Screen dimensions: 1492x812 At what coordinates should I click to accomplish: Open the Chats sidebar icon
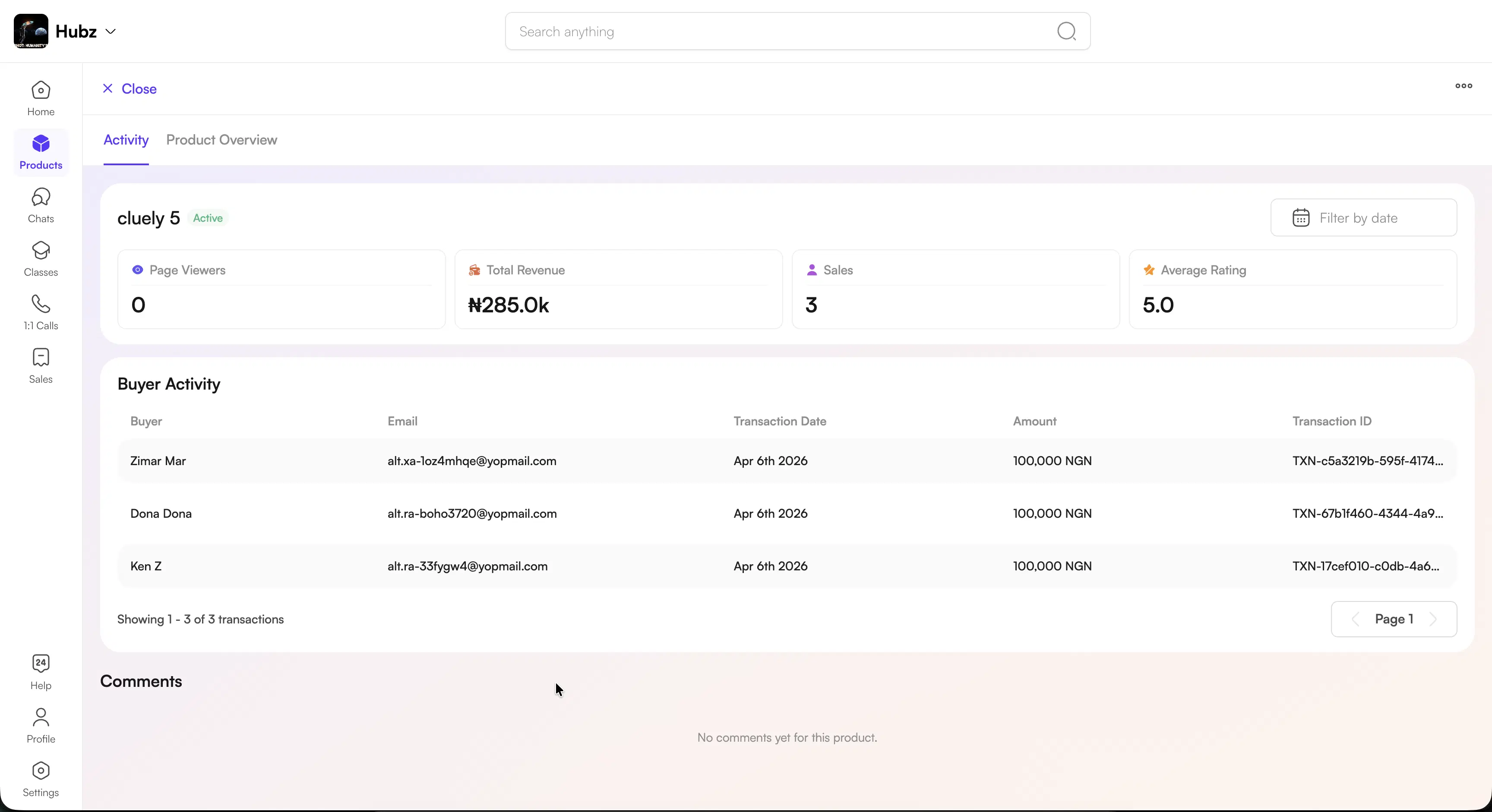pos(41,197)
